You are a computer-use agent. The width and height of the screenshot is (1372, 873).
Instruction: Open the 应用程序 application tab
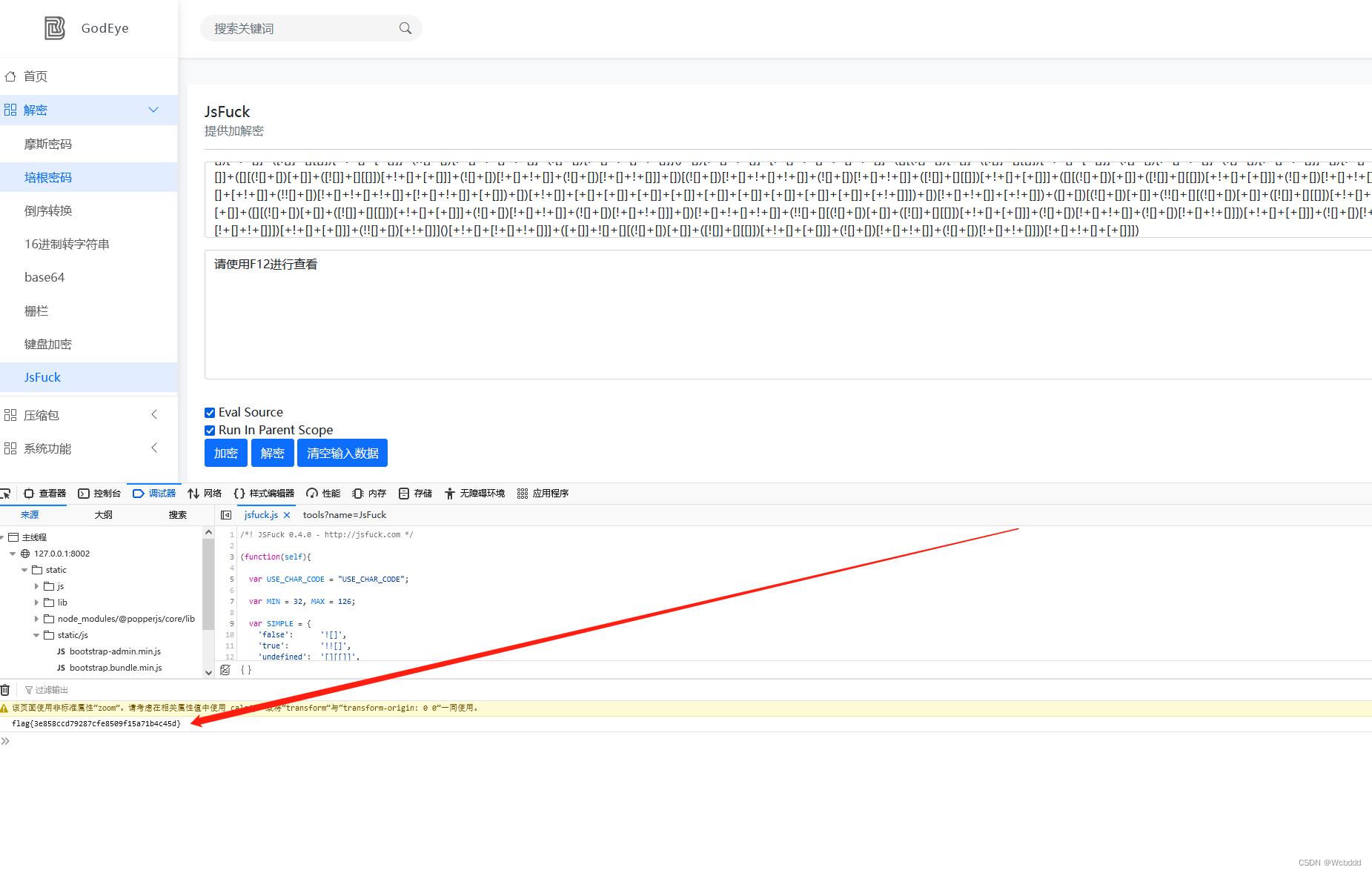pos(543,494)
